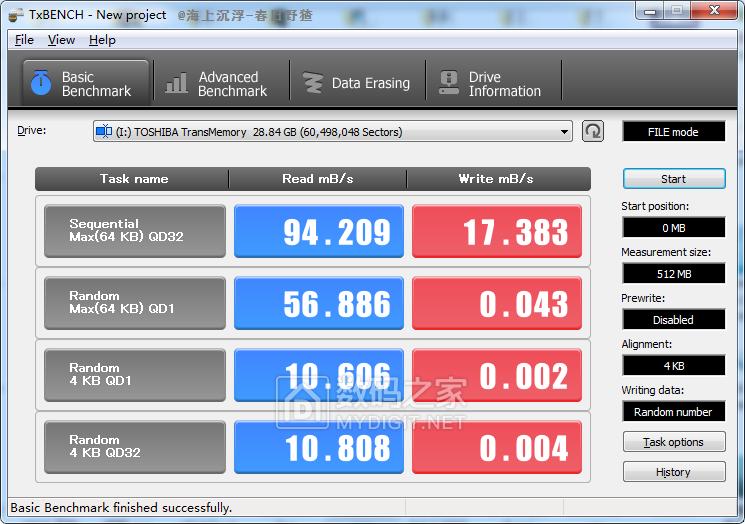Toggle the FILE mode button
The height and width of the screenshot is (524, 745).
[673, 132]
